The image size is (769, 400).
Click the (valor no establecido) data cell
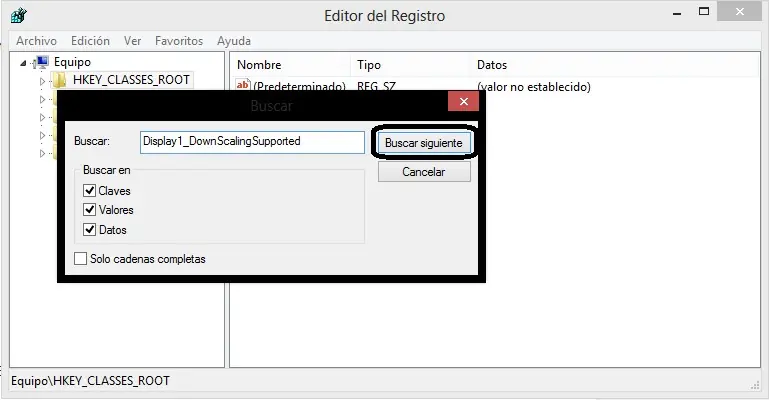(534, 87)
